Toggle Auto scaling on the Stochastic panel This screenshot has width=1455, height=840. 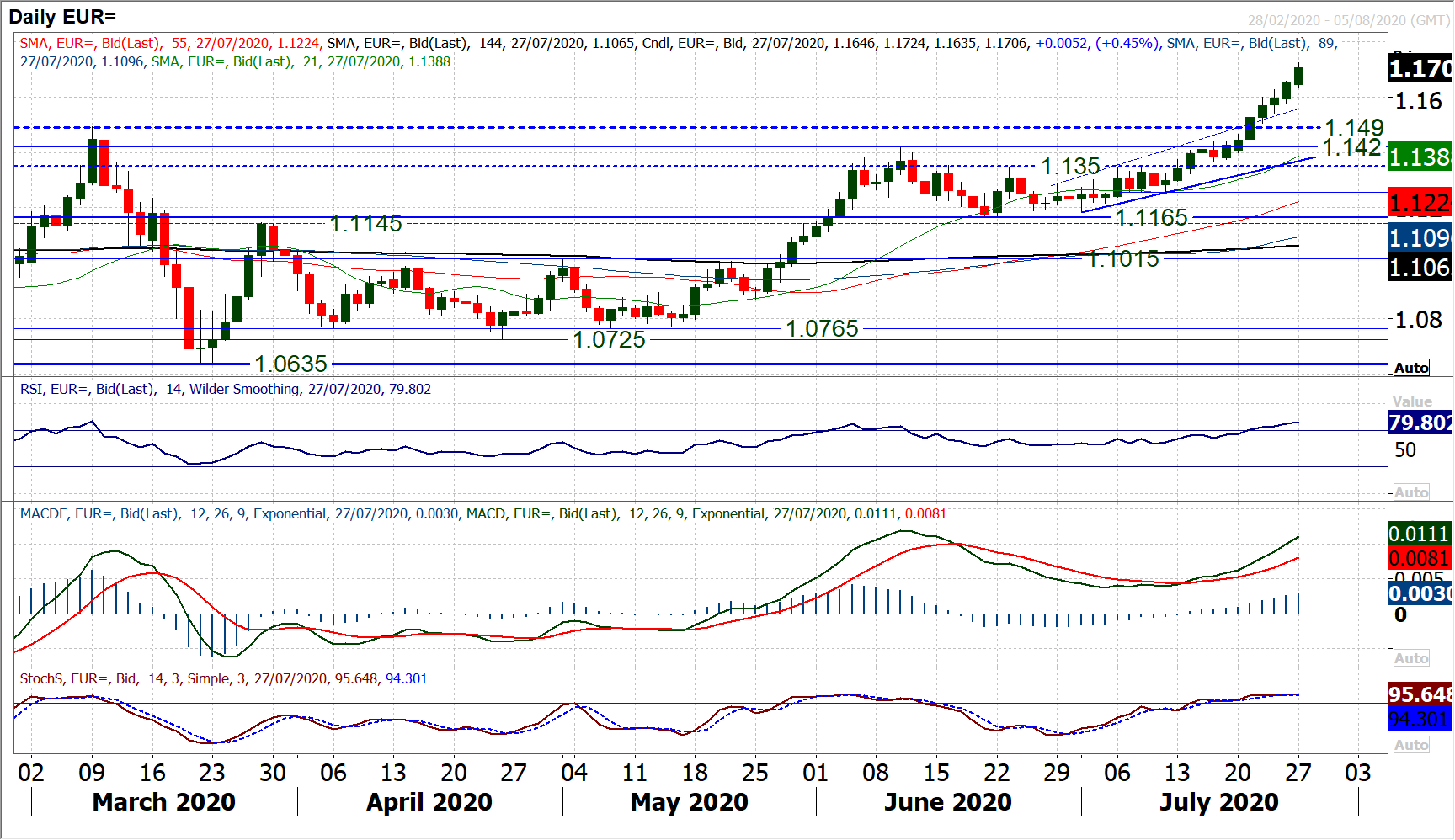[x=1411, y=745]
